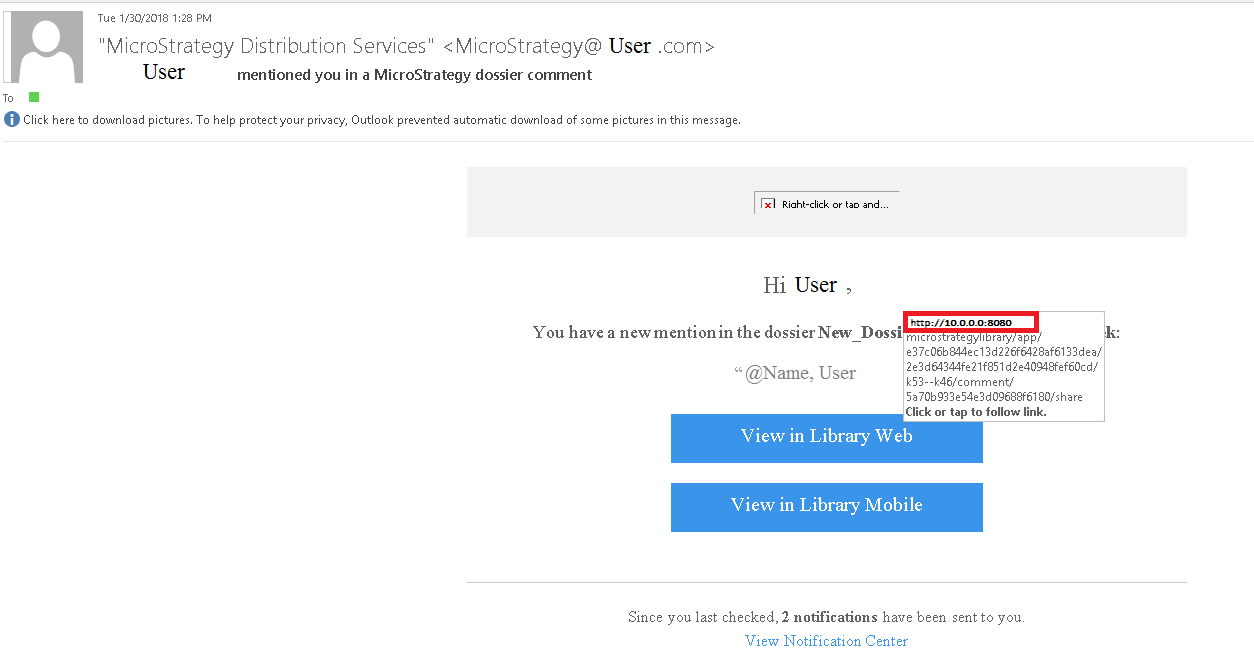Click the download pictures message in the info bar
This screenshot has height=655, width=1254.
click(382, 120)
